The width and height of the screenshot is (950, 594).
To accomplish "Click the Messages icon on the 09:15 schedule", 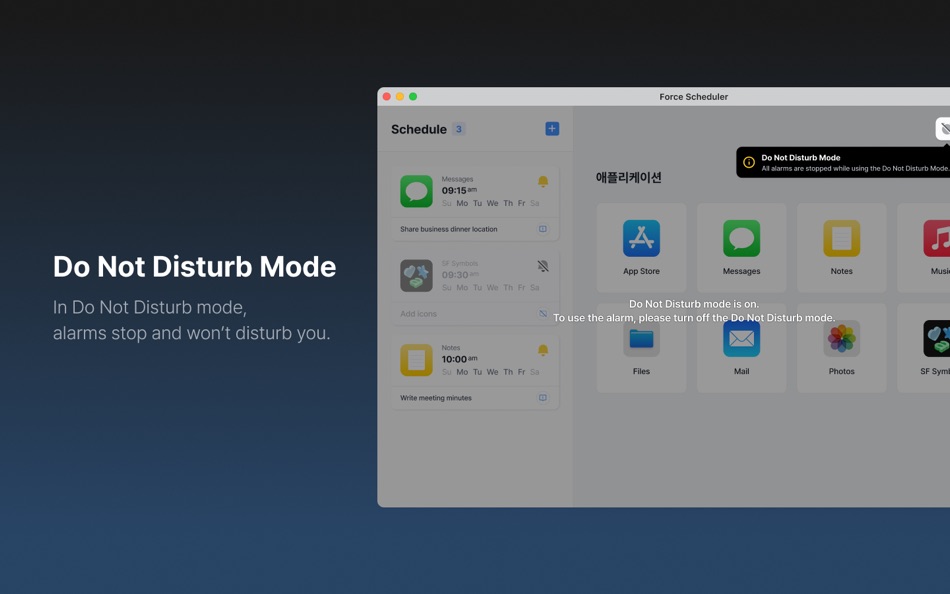I will tap(416, 191).
